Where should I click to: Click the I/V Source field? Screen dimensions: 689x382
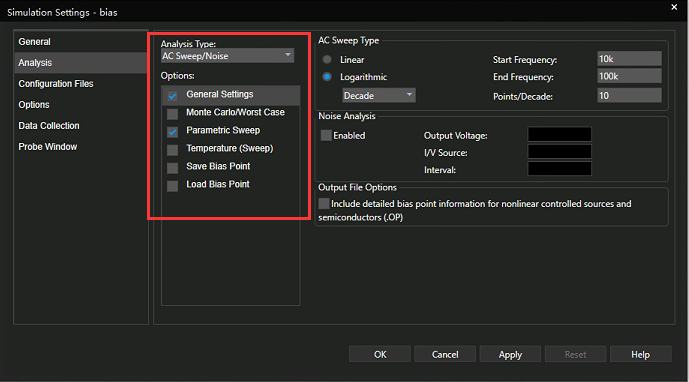click(x=559, y=152)
